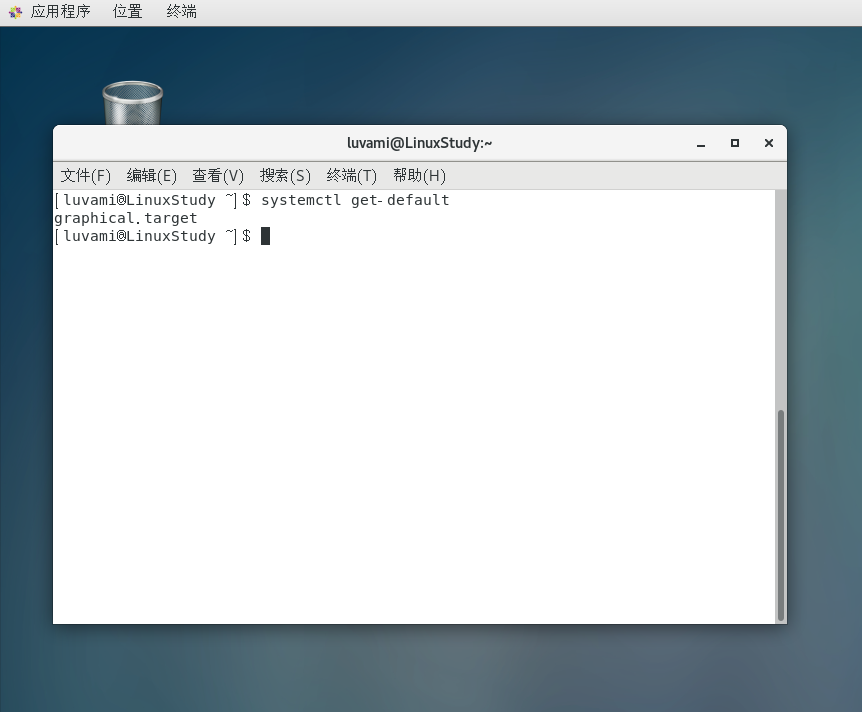Open the 查看(V) menu in the terminal

pyautogui.click(x=217, y=175)
